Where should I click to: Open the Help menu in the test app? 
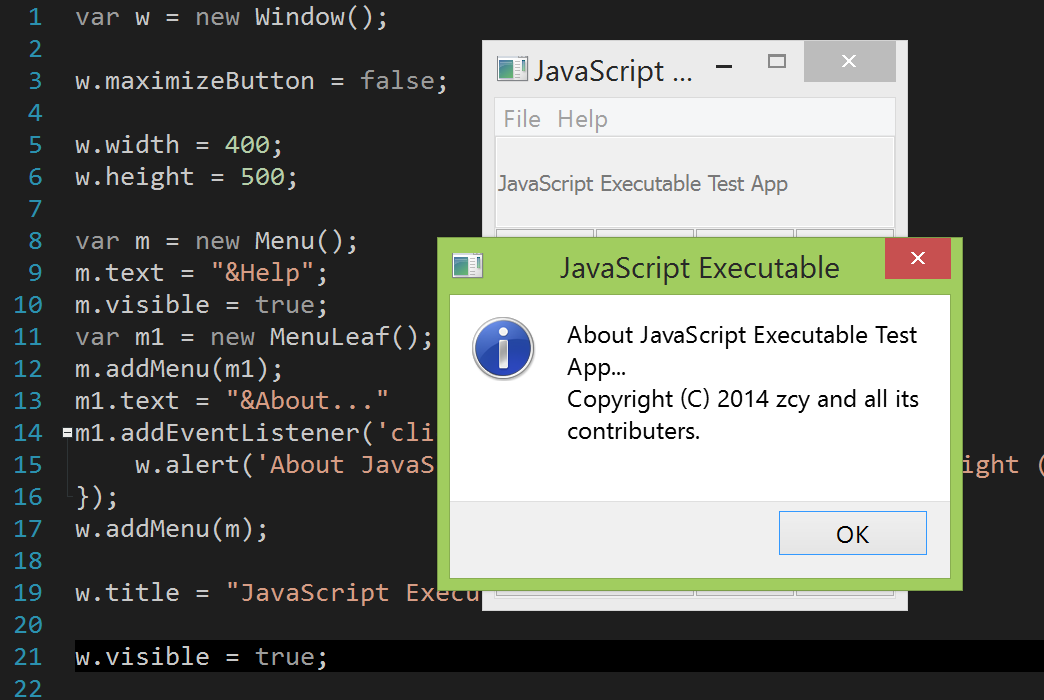click(582, 119)
